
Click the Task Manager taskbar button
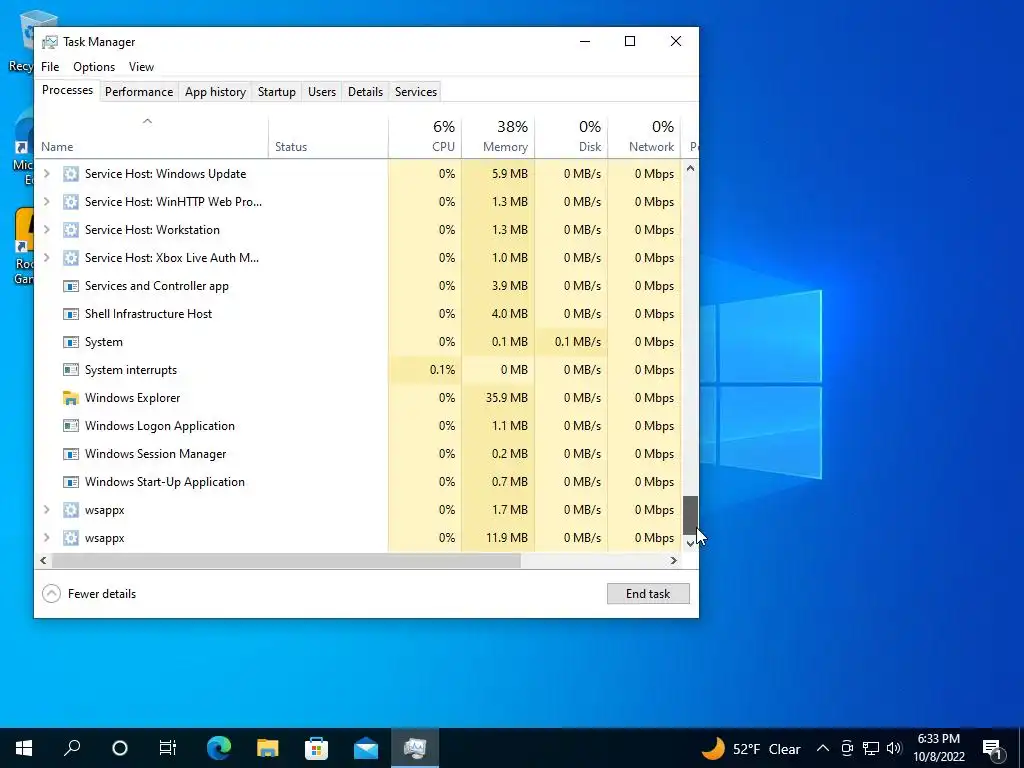point(415,748)
